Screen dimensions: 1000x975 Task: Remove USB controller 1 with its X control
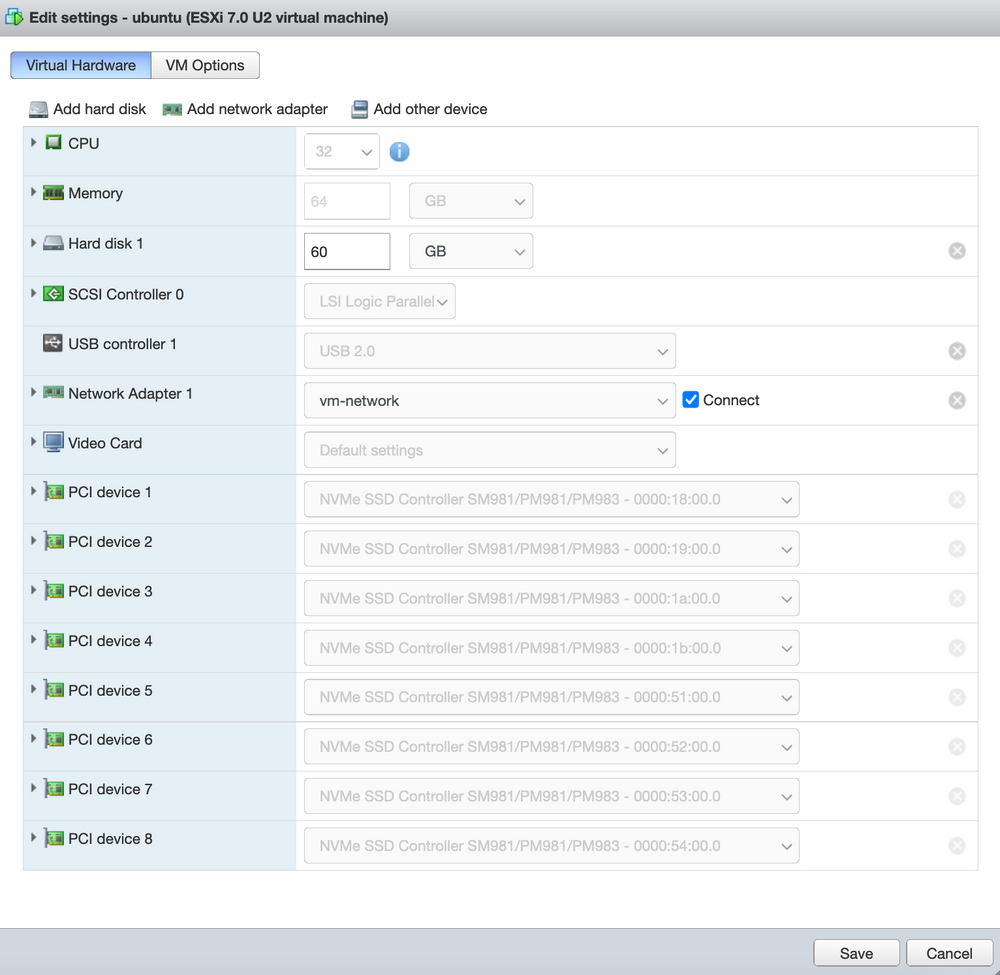tap(956, 350)
